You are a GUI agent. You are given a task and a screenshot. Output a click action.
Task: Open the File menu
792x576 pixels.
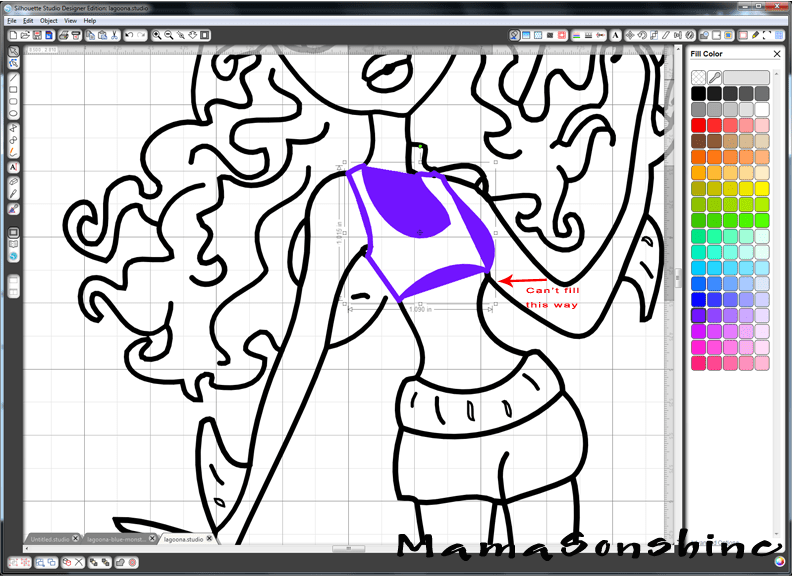point(11,20)
